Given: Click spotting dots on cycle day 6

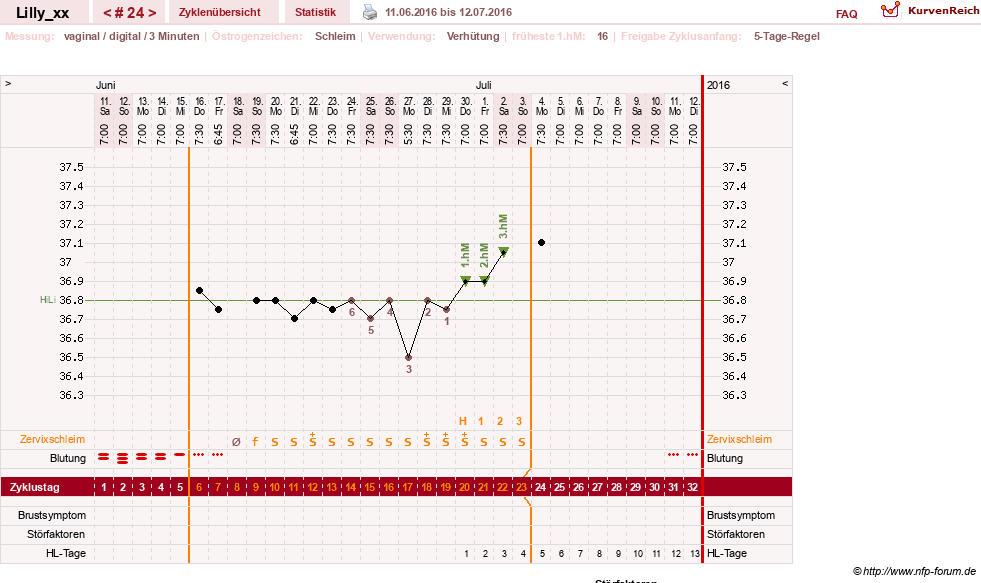Looking at the screenshot, I should [198, 454].
